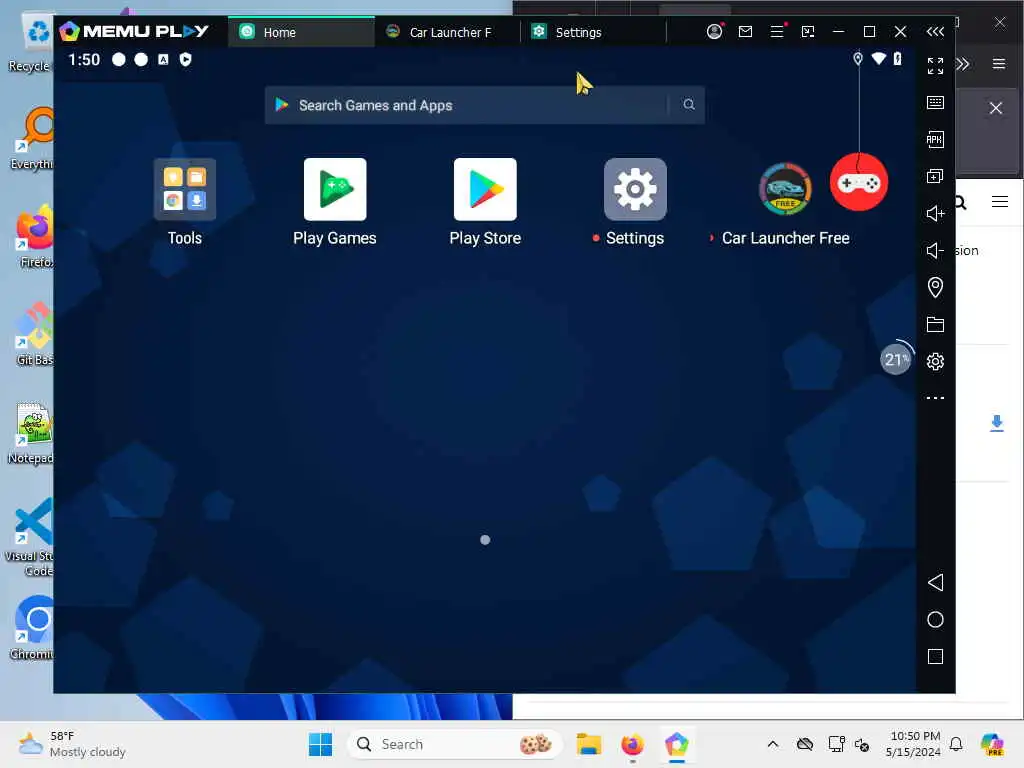Open the MEmu mail messages icon
The height and width of the screenshot is (768, 1024).
pos(745,31)
